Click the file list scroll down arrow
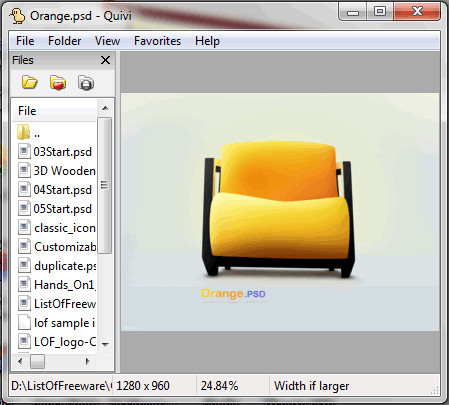Image resolution: width=449 pixels, height=405 pixels. coord(105,344)
